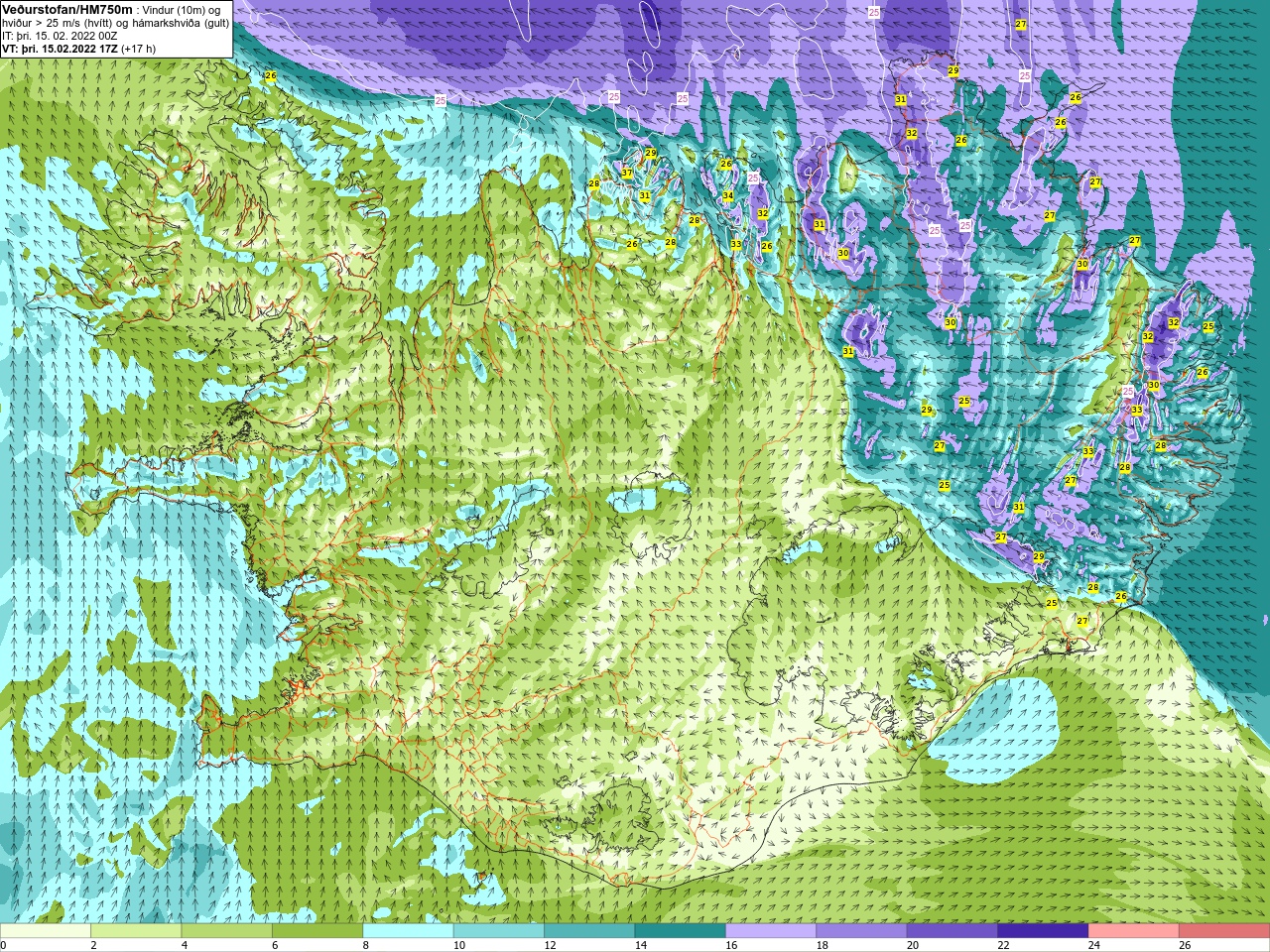Click the "VT: þri. 15.02.2022 17Z" valid time
This screenshot has height=952, width=1270.
pos(60,49)
